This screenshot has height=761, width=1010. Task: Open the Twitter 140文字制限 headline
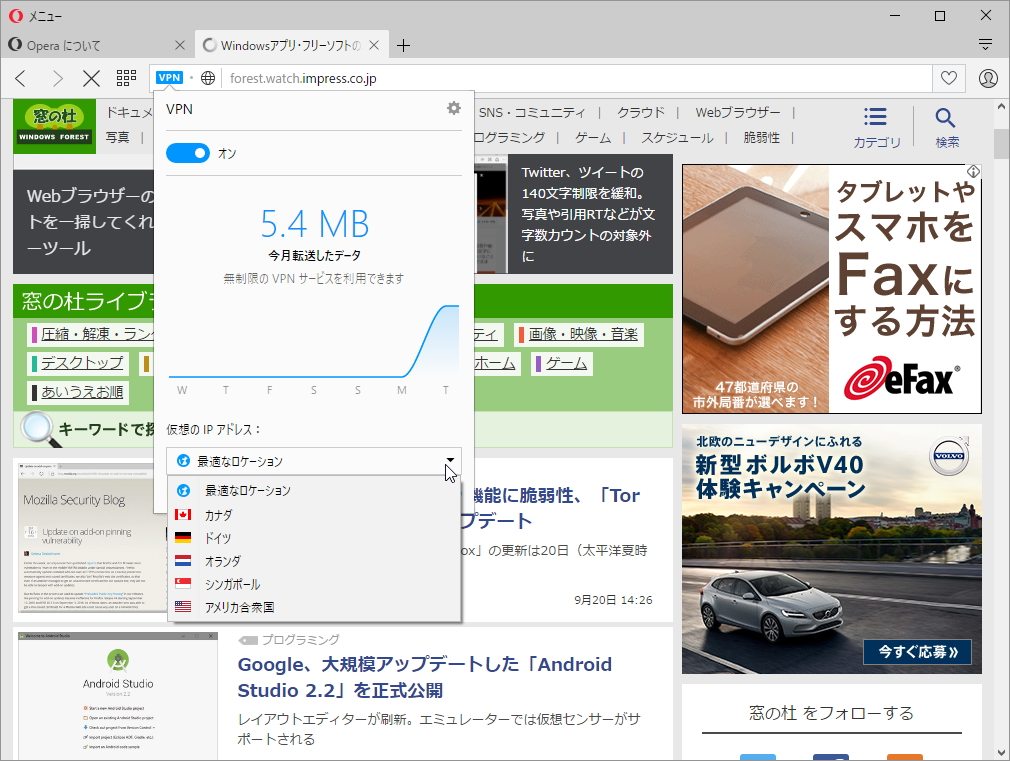(587, 214)
